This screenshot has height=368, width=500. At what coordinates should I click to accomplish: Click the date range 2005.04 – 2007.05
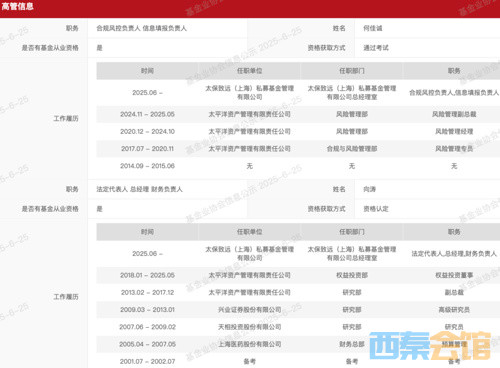pyautogui.click(x=147, y=344)
